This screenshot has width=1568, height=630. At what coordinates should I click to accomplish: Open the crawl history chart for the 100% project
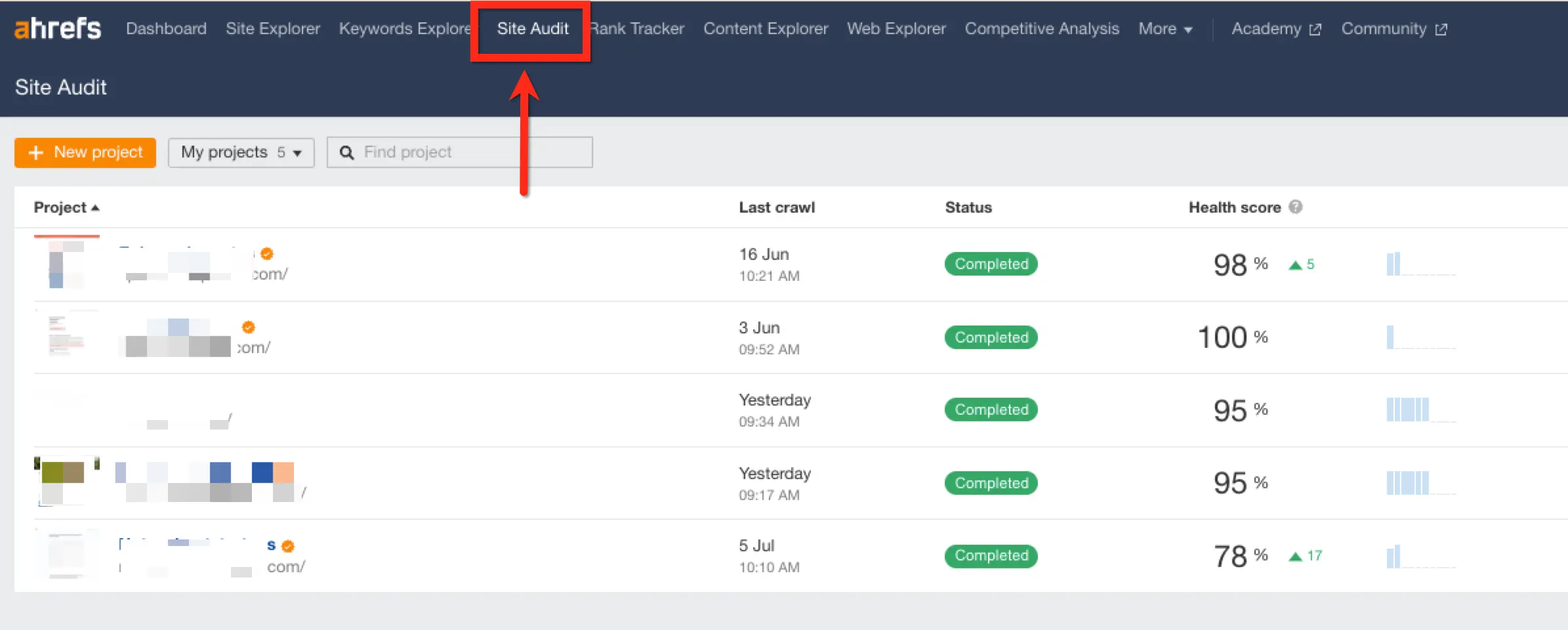(x=1421, y=337)
